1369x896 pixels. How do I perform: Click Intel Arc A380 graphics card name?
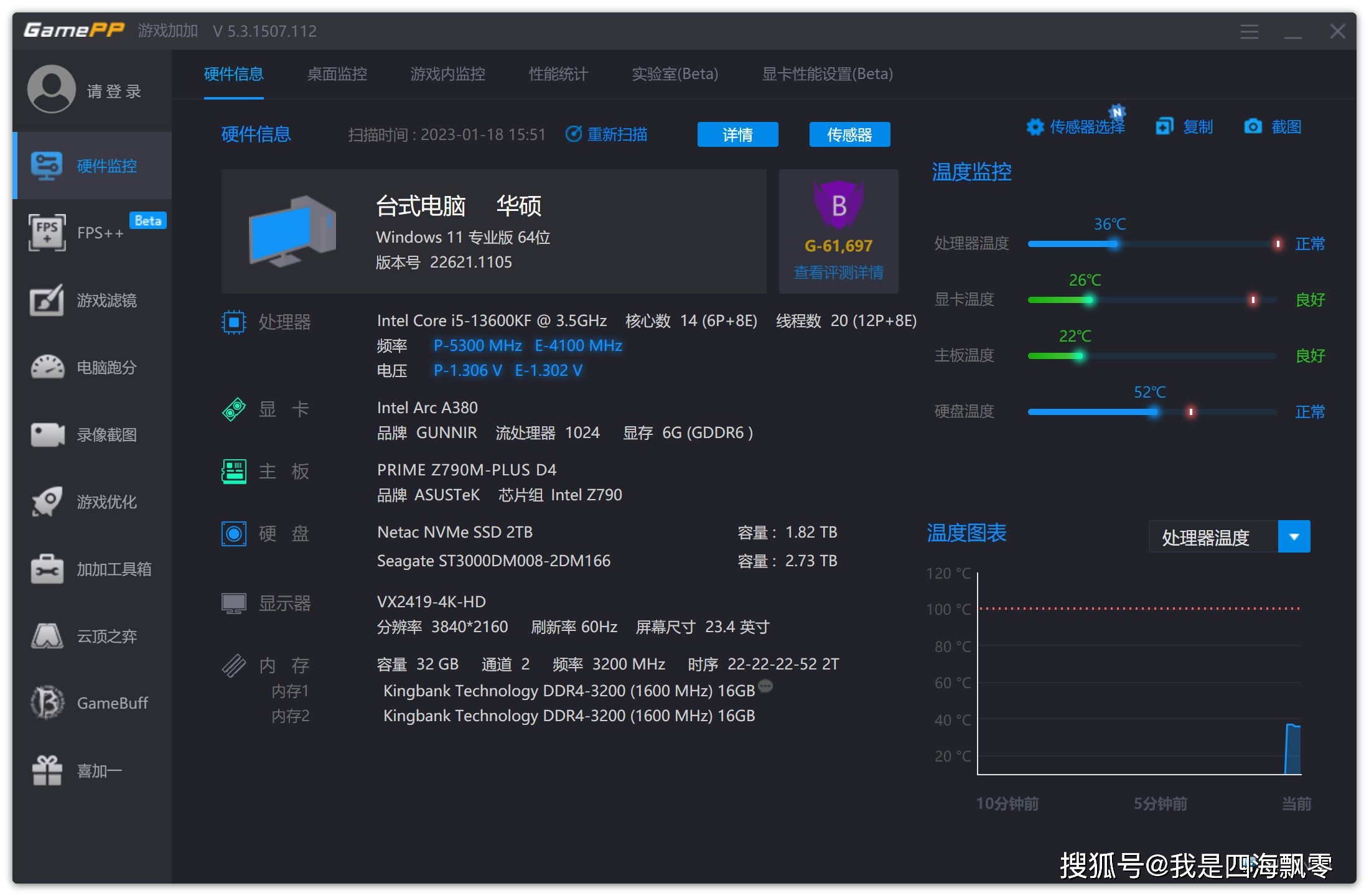coord(428,408)
